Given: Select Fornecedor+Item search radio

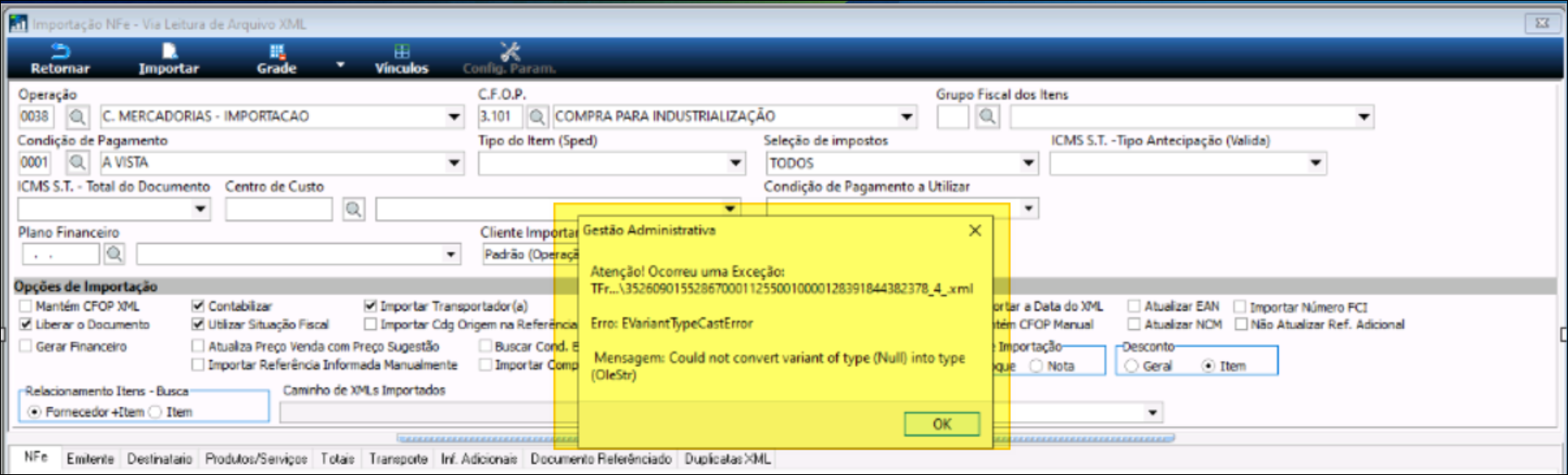Looking at the screenshot, I should tap(35, 412).
